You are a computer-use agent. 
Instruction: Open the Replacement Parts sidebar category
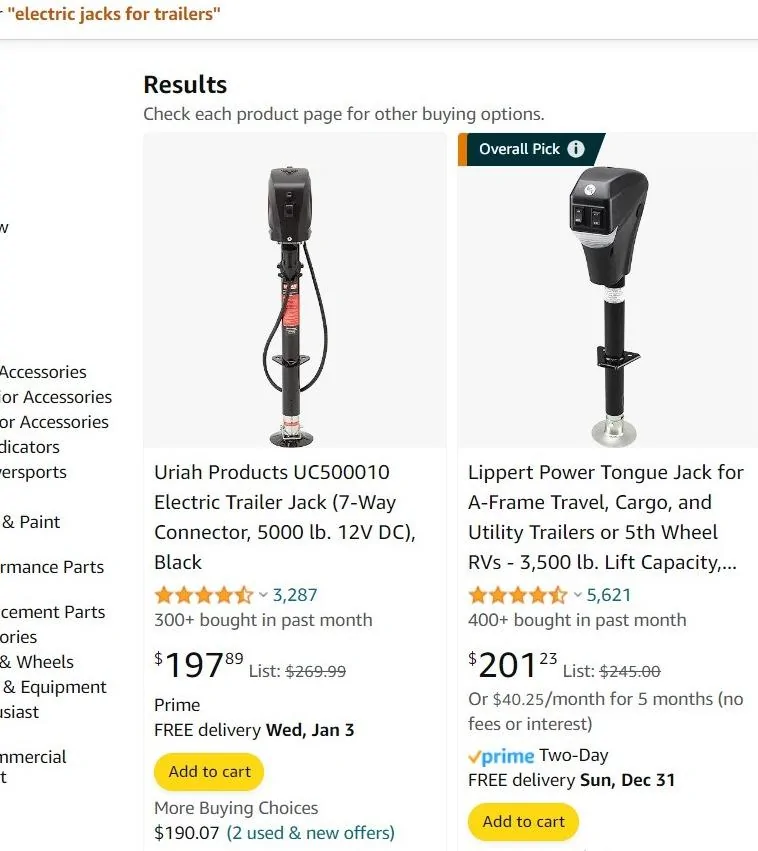tap(52, 612)
